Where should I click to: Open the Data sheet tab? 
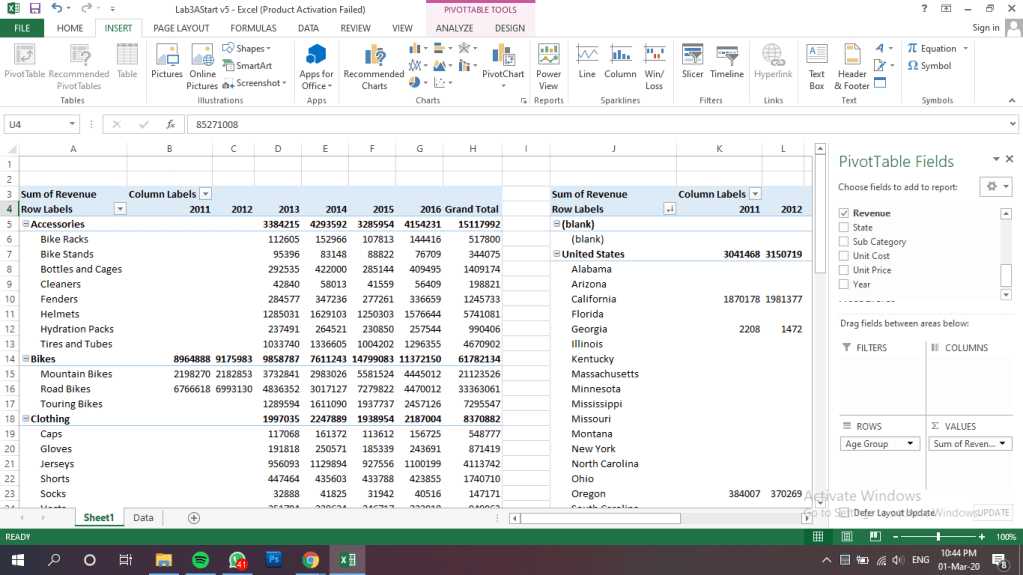pyautogui.click(x=143, y=518)
